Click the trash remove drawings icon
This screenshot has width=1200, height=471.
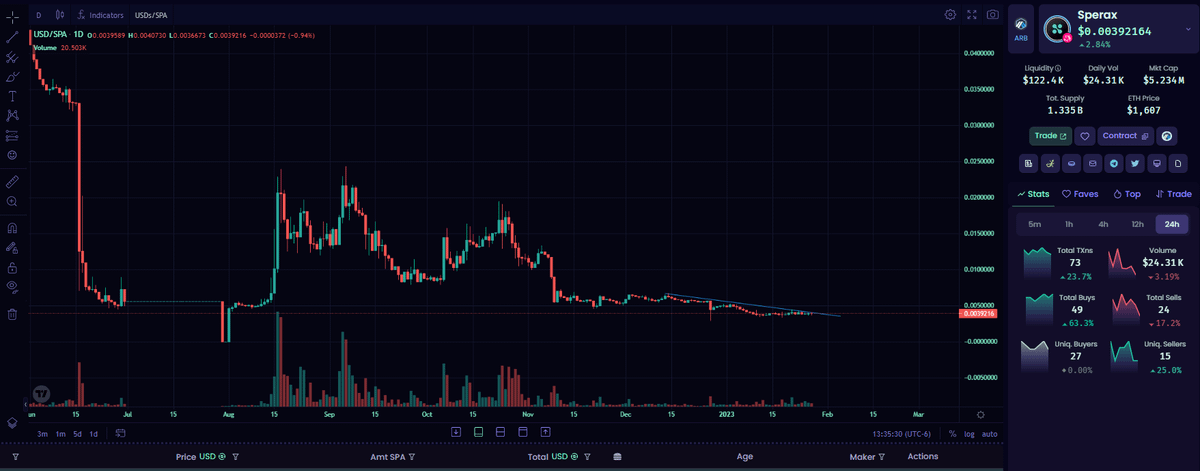click(x=12, y=315)
